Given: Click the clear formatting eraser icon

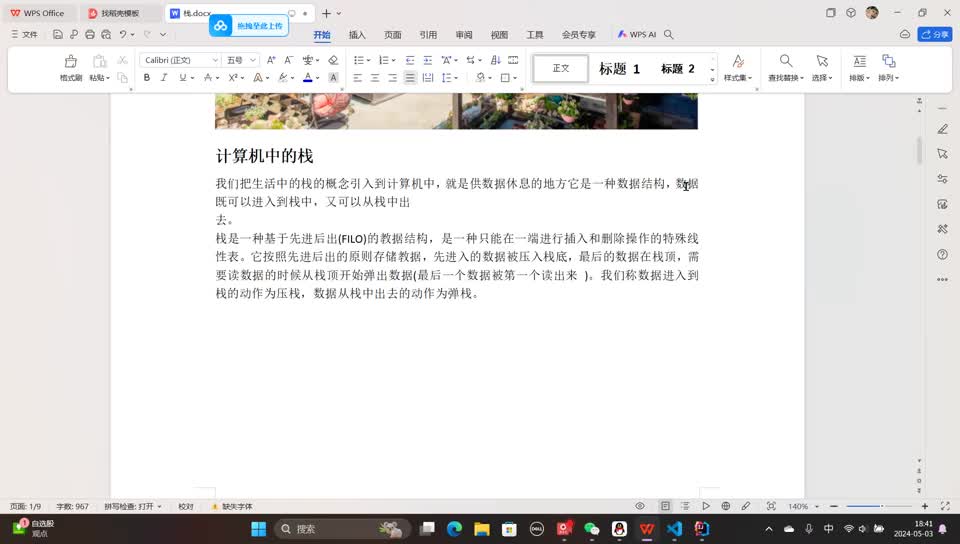Looking at the screenshot, I should click(333, 60).
